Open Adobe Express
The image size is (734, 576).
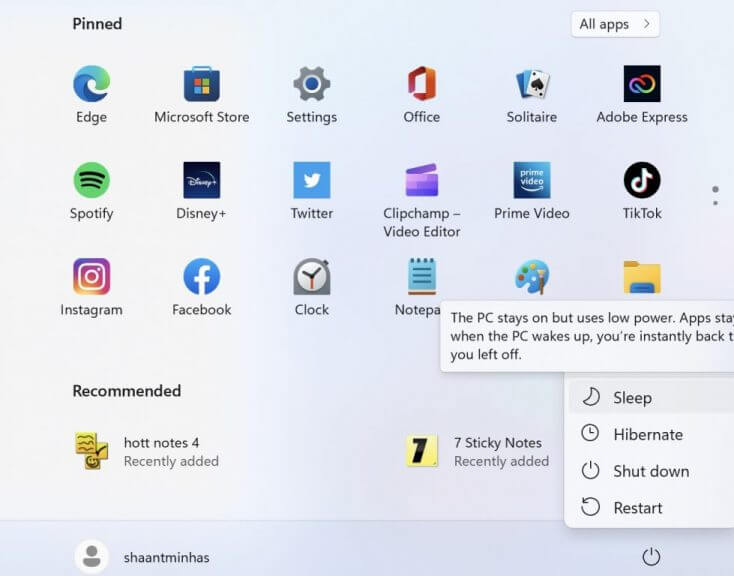point(642,94)
